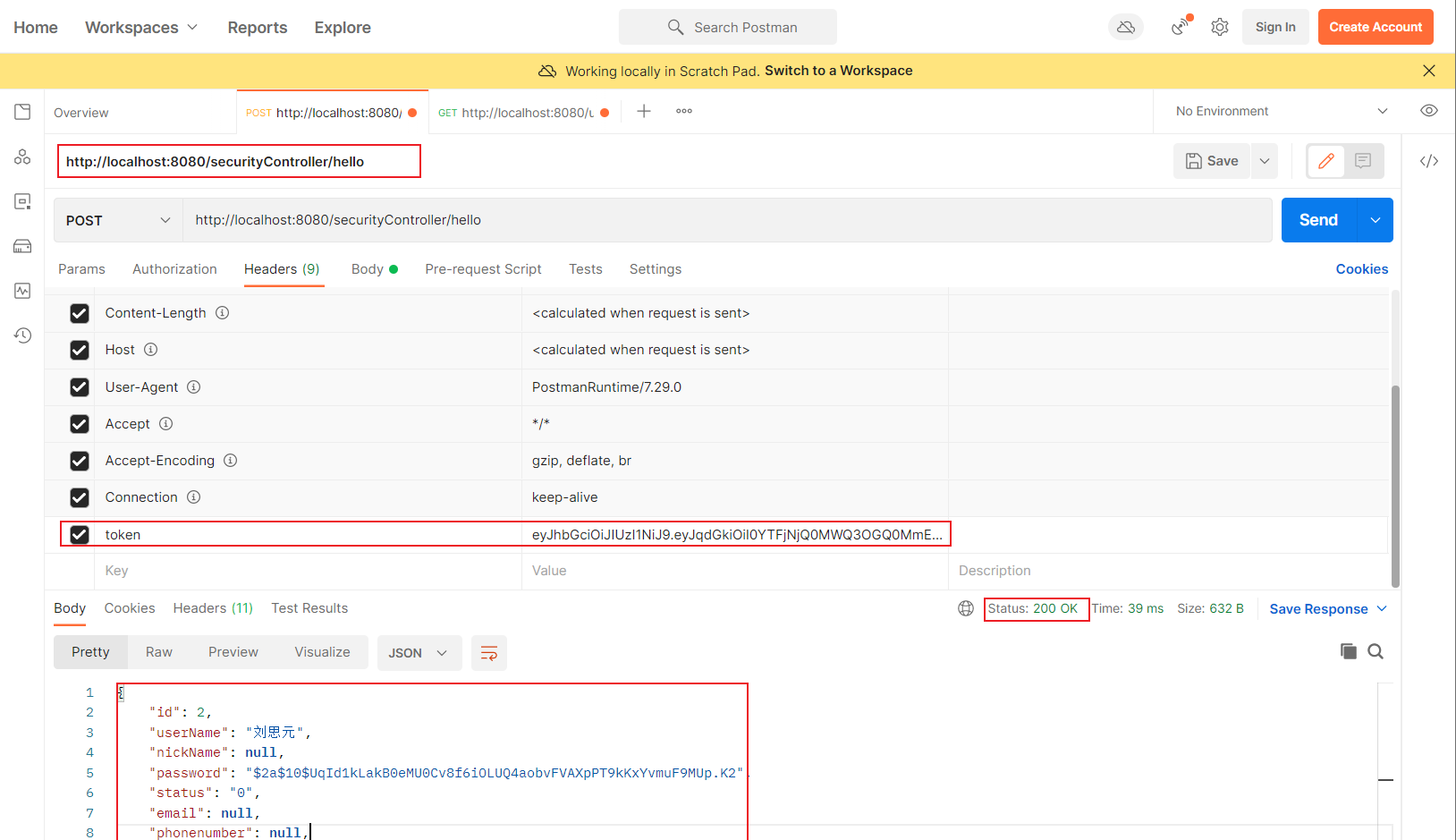Show info for Content-Length header

tap(223, 312)
